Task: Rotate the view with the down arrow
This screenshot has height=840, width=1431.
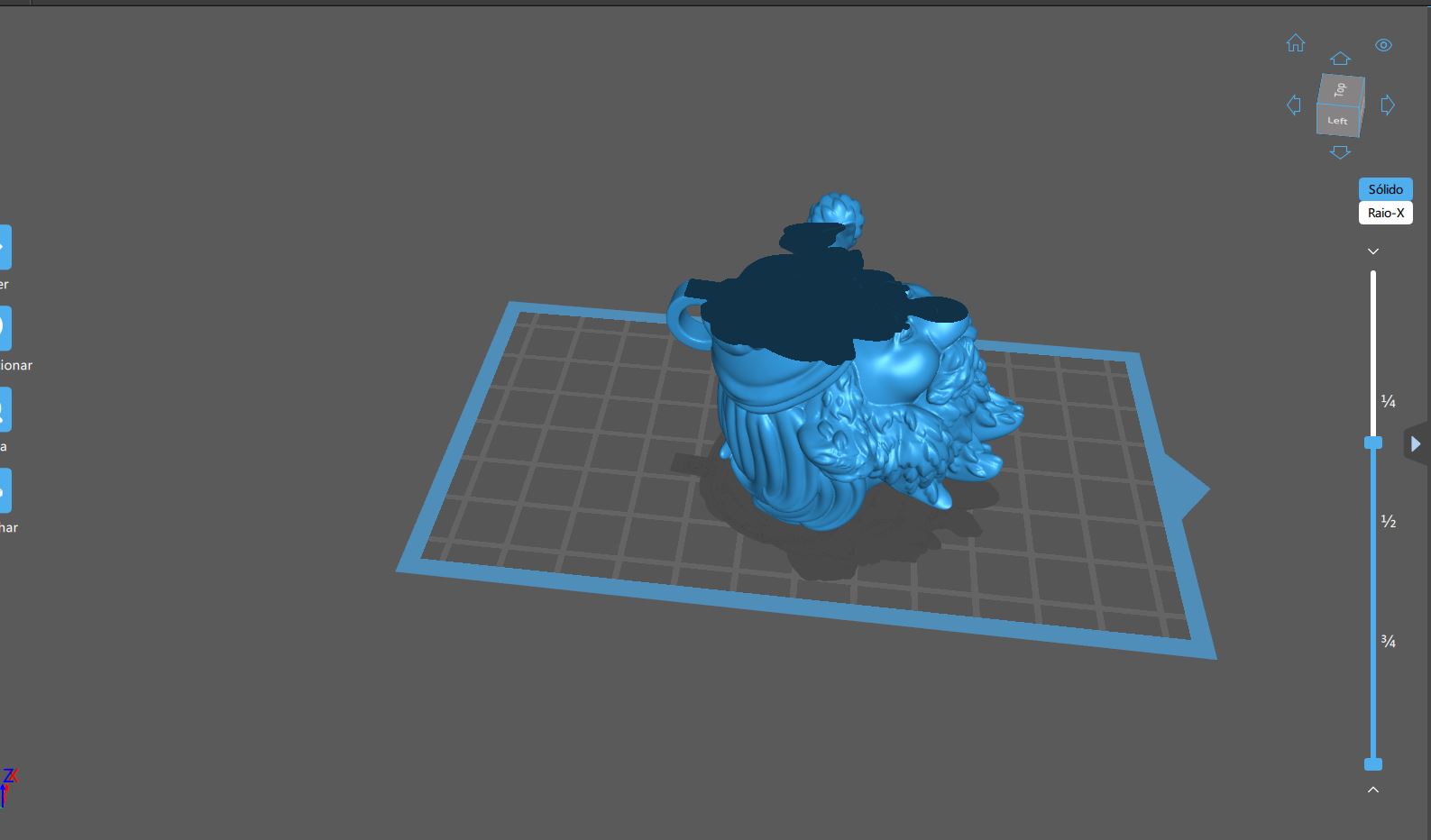Action: pyautogui.click(x=1340, y=152)
